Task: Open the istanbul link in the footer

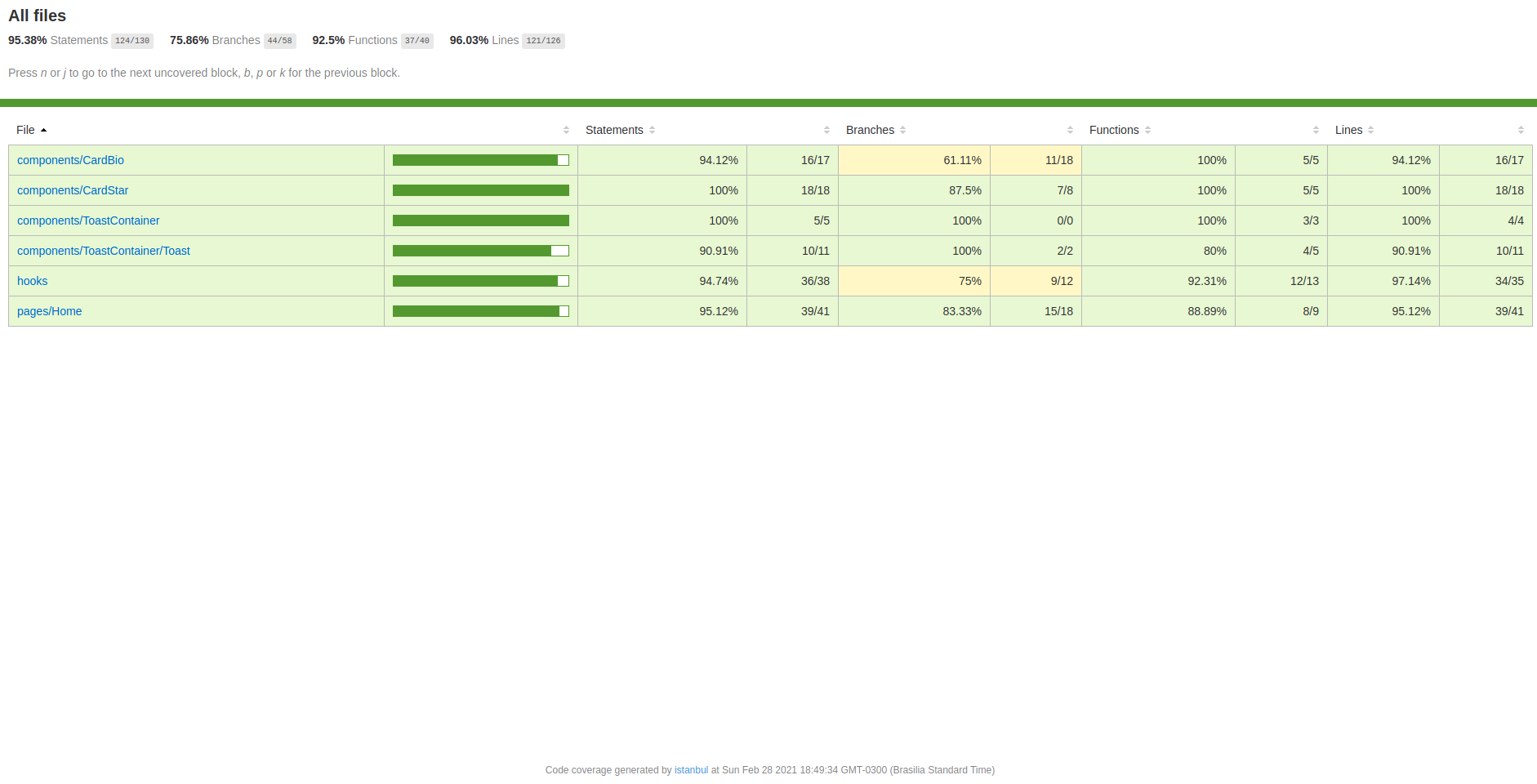Action: tap(690, 769)
